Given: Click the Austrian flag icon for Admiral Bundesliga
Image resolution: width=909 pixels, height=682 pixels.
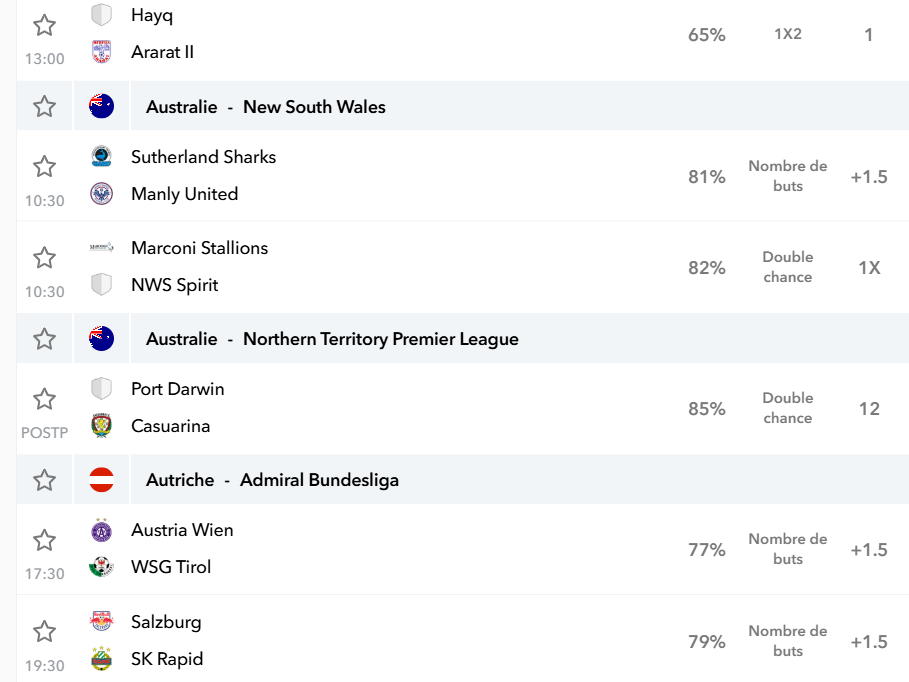Looking at the screenshot, I should point(101,480).
